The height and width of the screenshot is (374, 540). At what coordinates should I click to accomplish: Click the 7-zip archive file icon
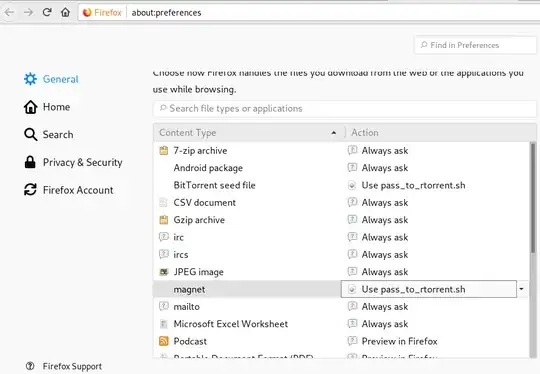coord(164,151)
